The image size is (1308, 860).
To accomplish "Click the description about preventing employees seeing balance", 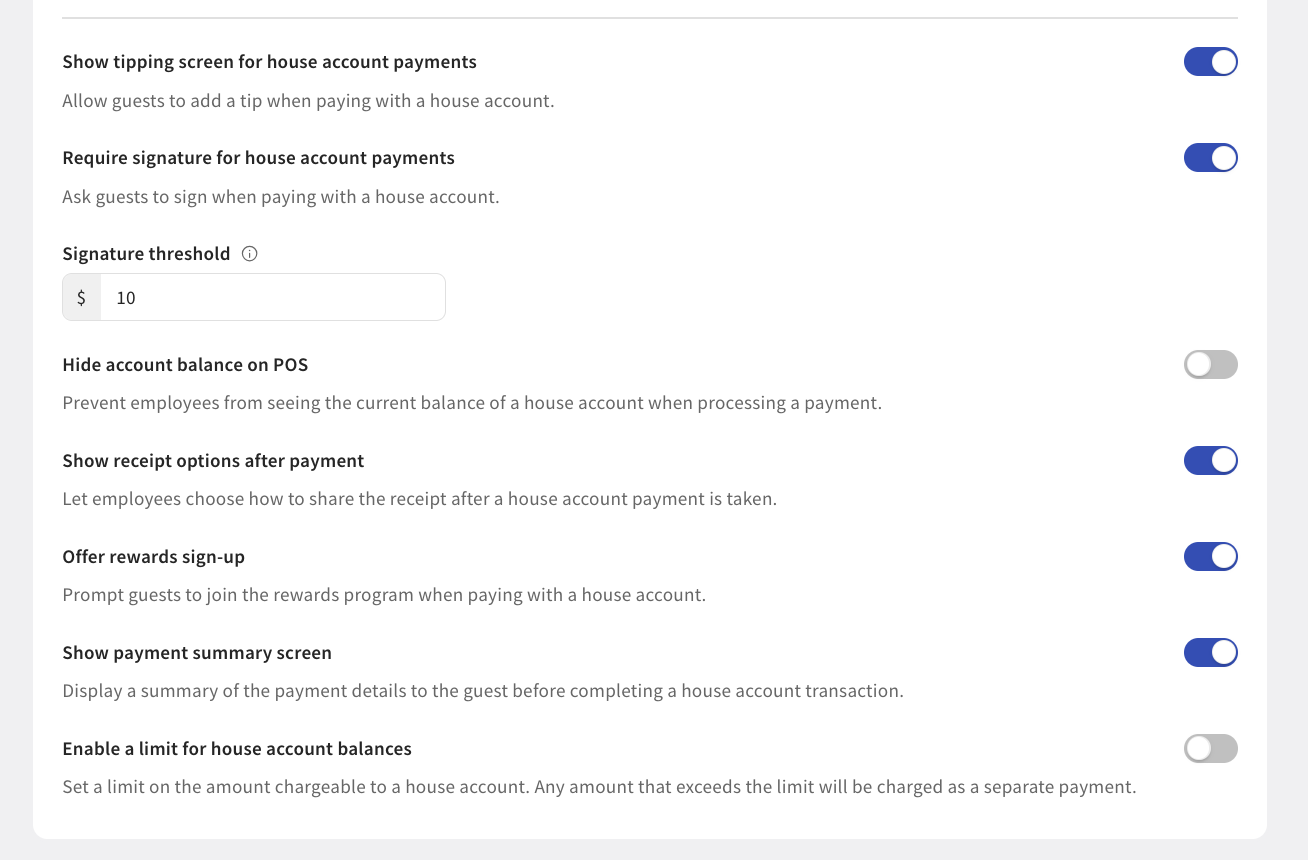I will click(x=472, y=403).
